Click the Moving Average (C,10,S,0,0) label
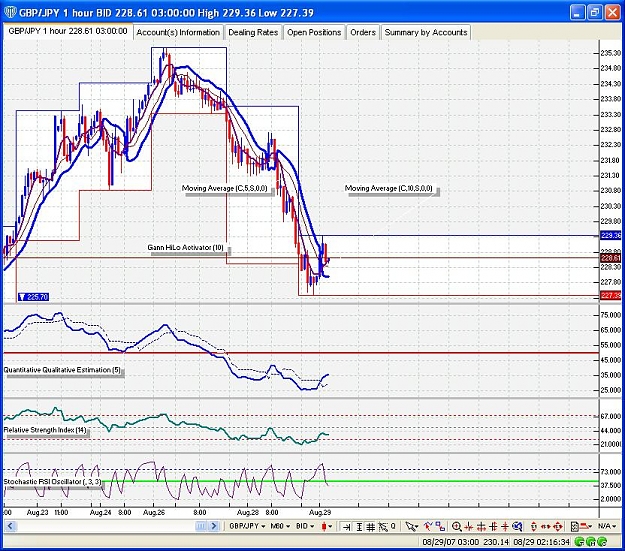 click(x=389, y=188)
